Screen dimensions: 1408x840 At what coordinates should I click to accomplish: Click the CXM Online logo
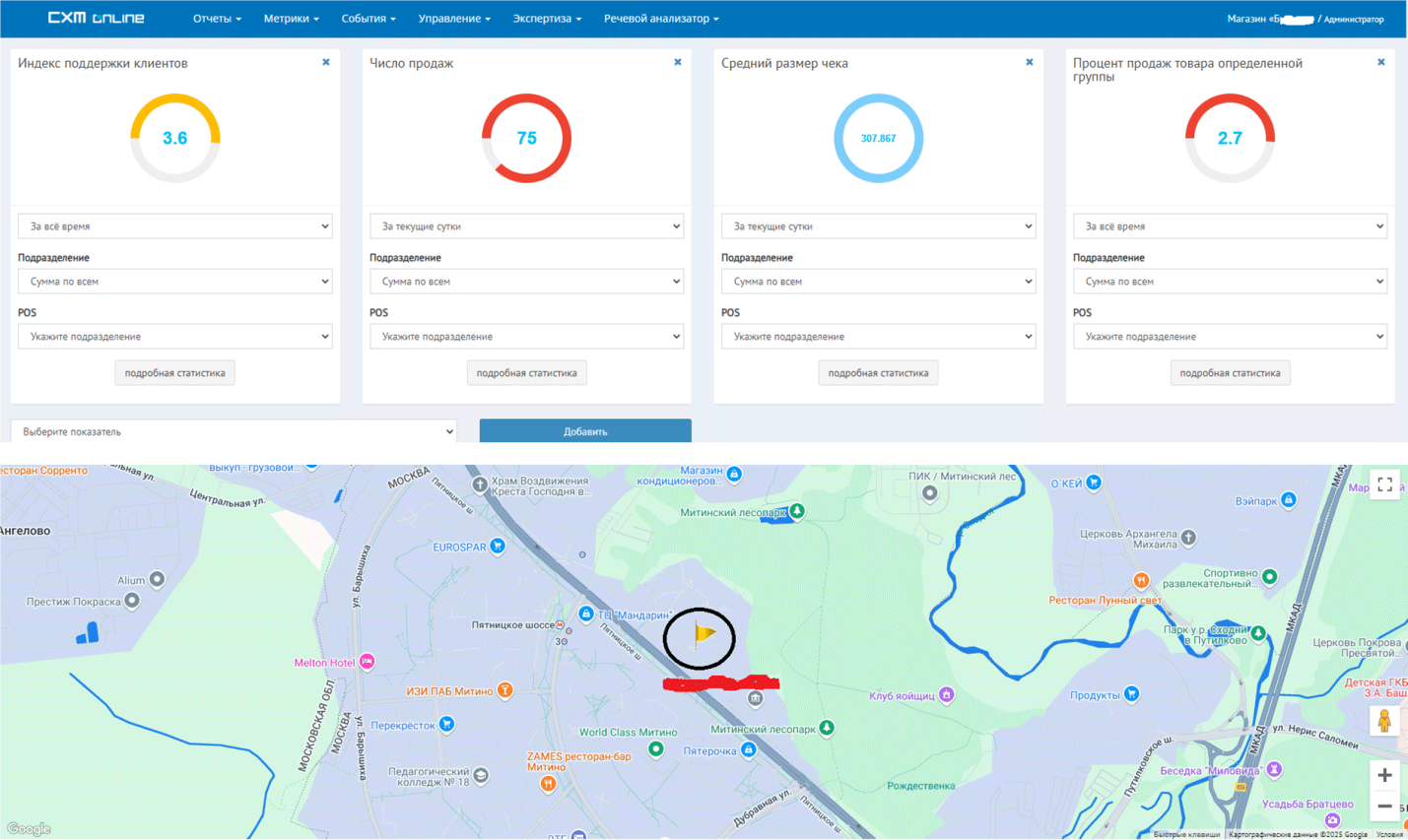[97, 18]
